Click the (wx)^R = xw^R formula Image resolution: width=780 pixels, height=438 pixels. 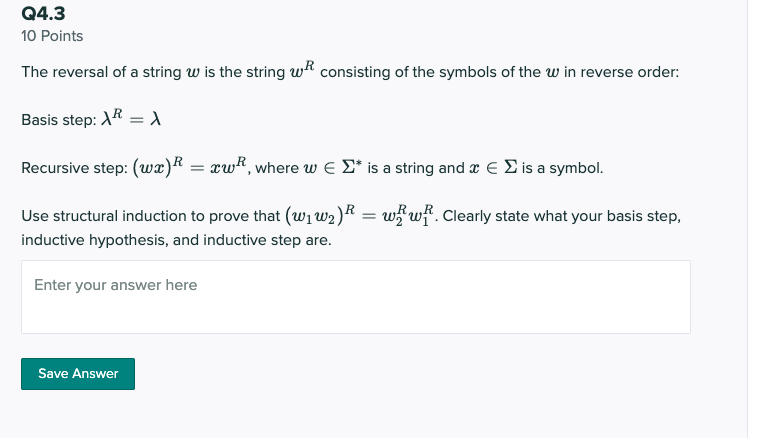click(x=190, y=167)
